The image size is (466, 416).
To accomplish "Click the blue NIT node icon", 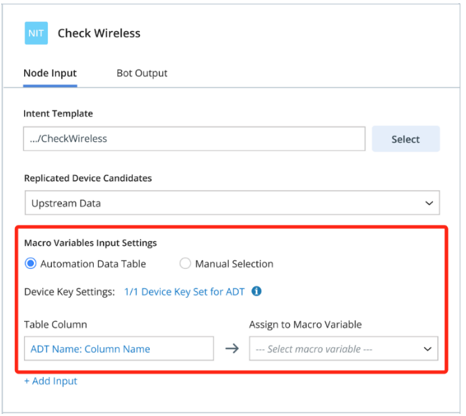I will point(36,33).
